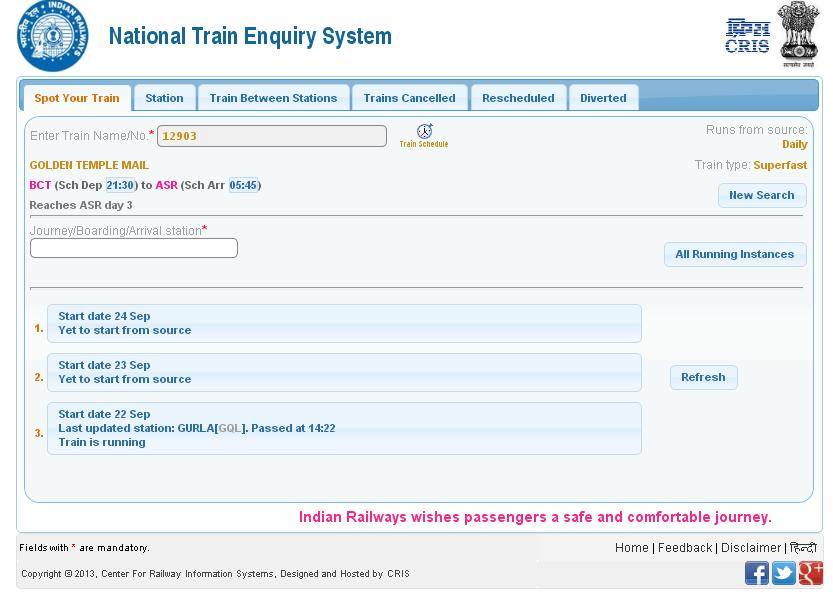Click the All Running Instances button
Screen dimensions: 833x600
pyautogui.click(x=735, y=255)
